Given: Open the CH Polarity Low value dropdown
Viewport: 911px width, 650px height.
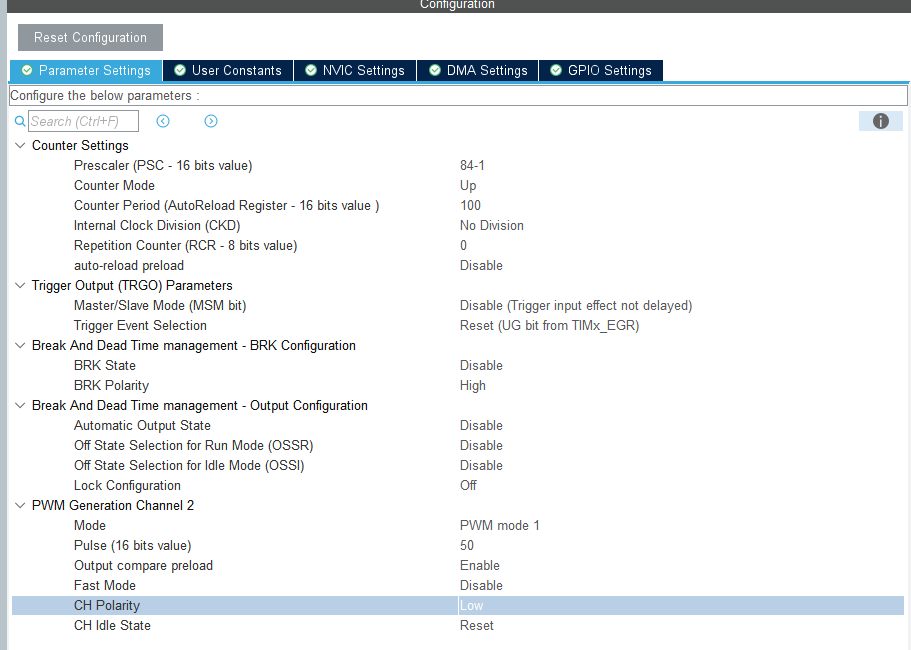Looking at the screenshot, I should coord(680,605).
